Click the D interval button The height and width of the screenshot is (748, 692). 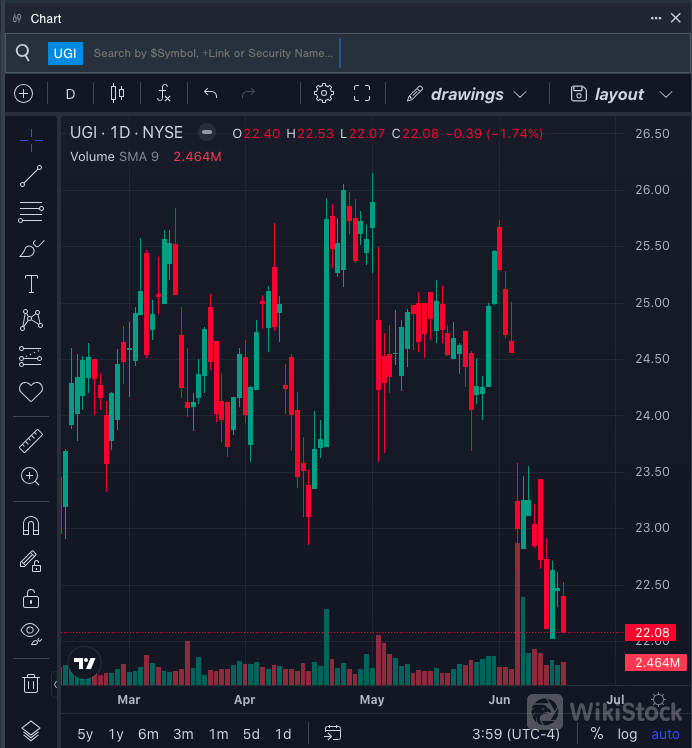tap(70, 94)
